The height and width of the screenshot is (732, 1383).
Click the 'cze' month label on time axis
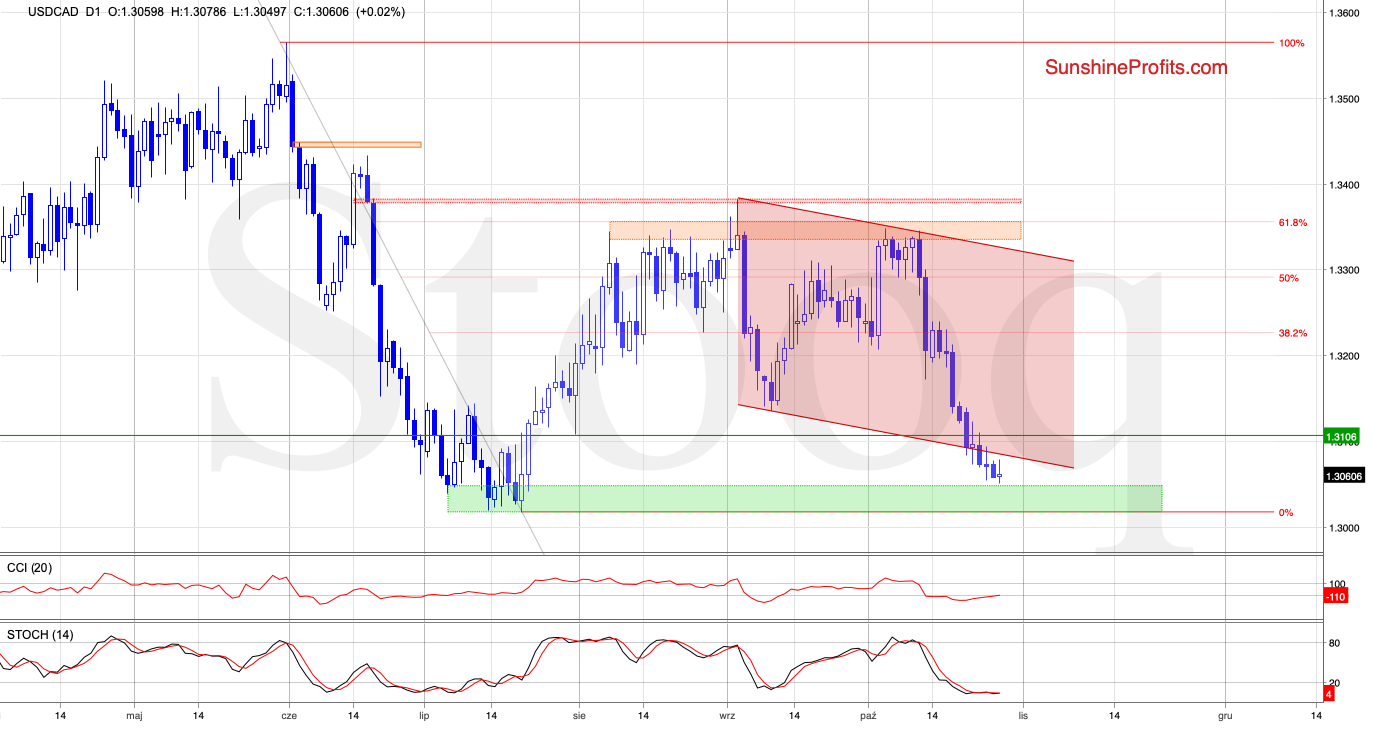pos(289,716)
